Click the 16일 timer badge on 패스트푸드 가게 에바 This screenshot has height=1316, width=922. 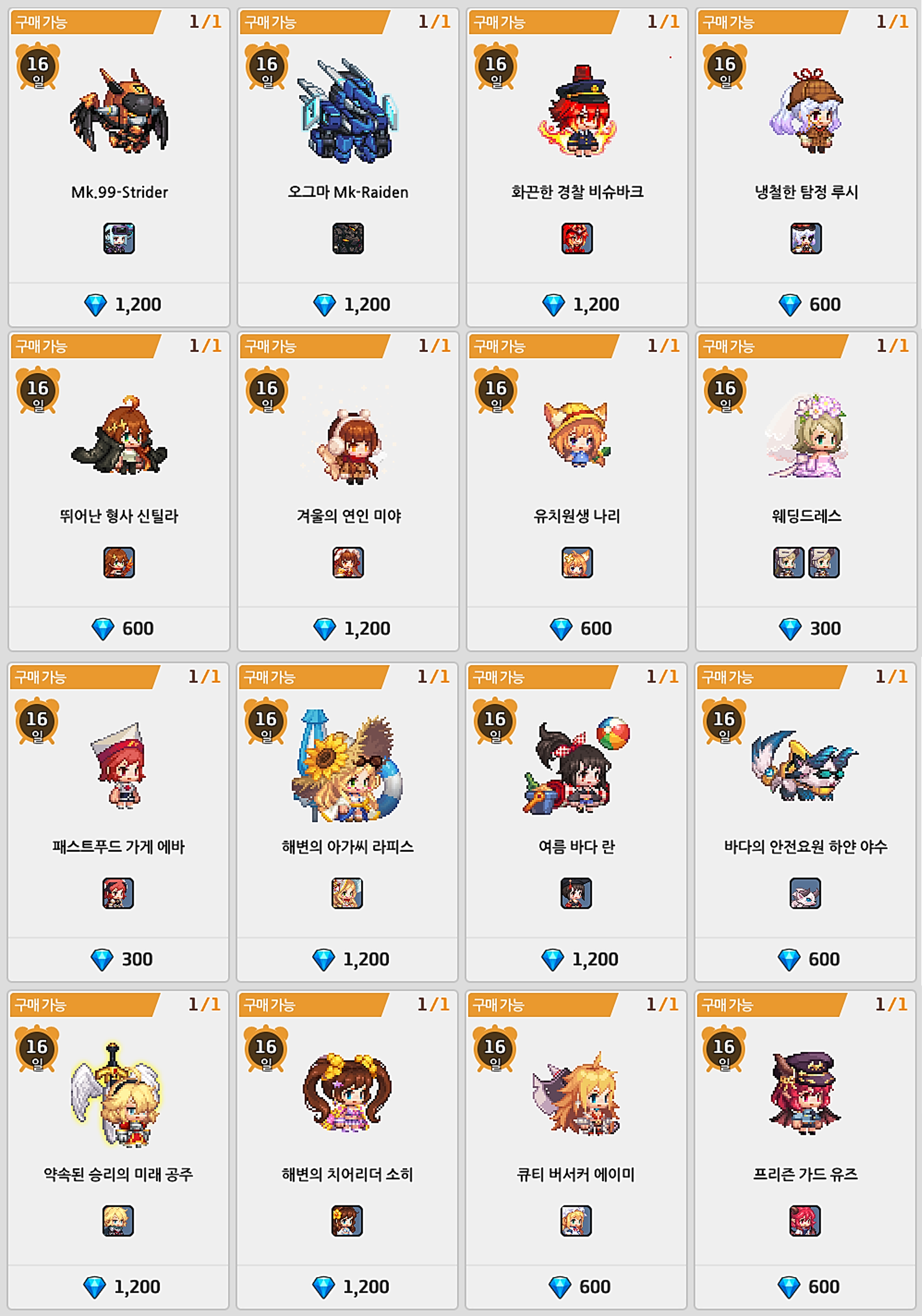coord(37,722)
